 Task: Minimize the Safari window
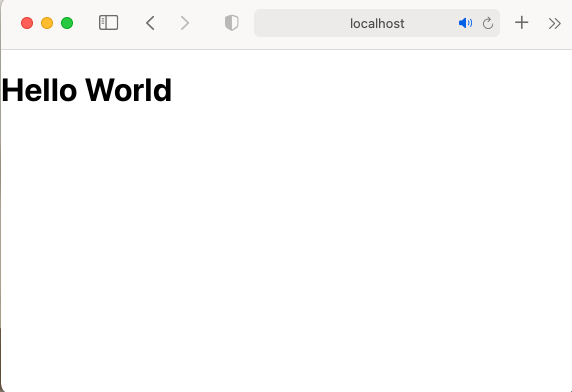(x=47, y=23)
